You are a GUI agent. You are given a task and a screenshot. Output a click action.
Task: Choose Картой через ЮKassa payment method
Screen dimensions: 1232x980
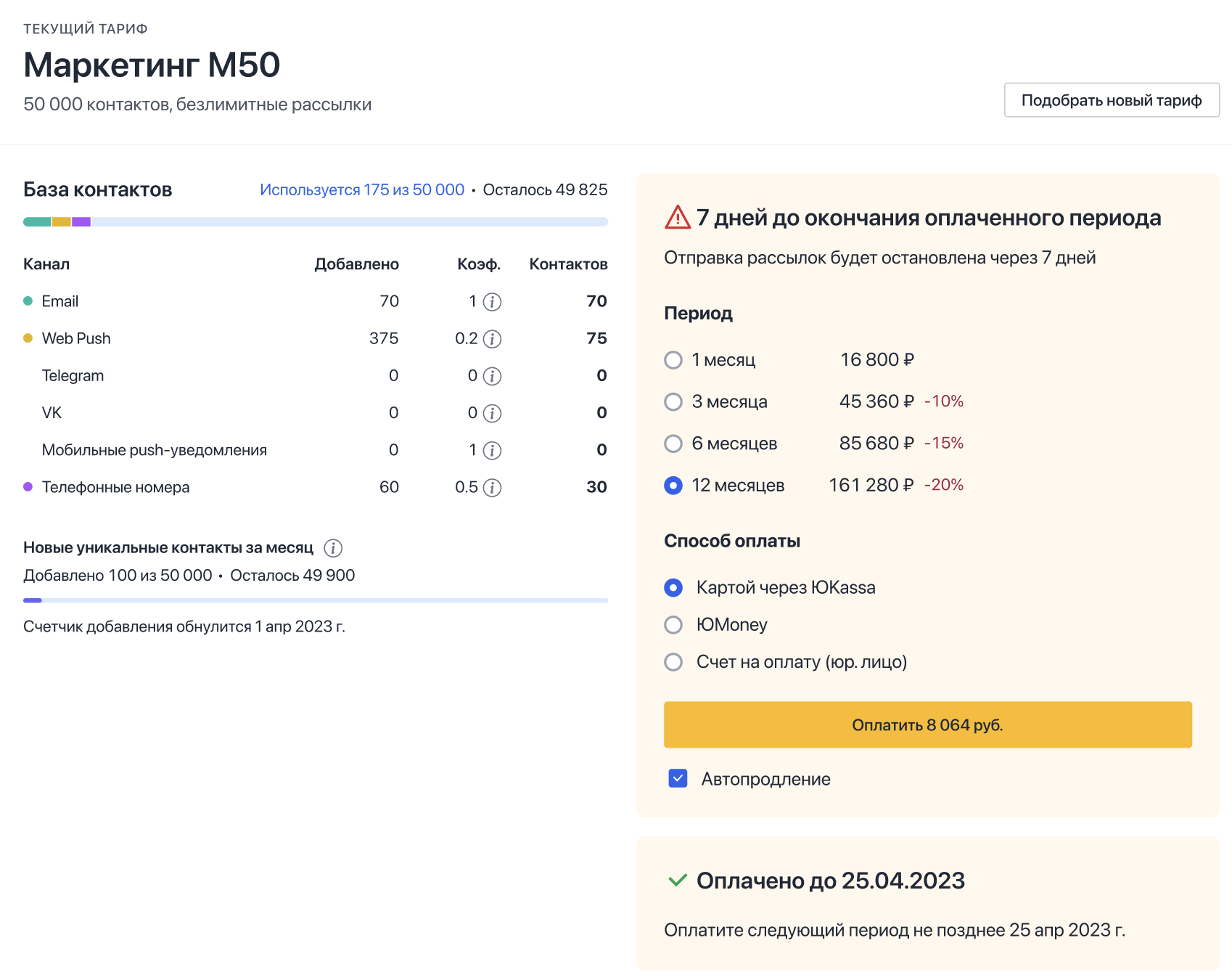[x=673, y=588]
